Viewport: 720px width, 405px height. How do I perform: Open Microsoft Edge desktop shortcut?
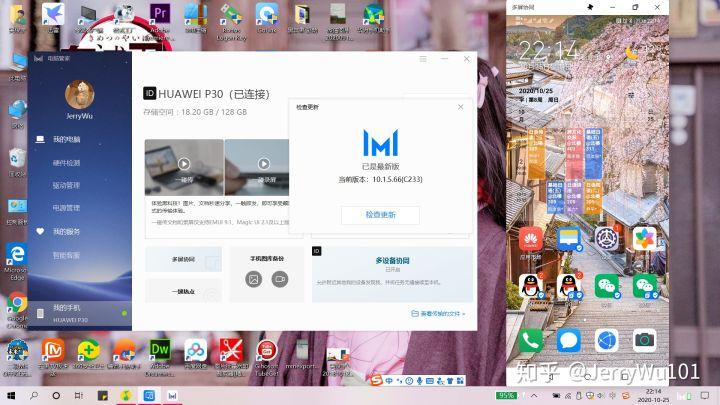point(17,262)
